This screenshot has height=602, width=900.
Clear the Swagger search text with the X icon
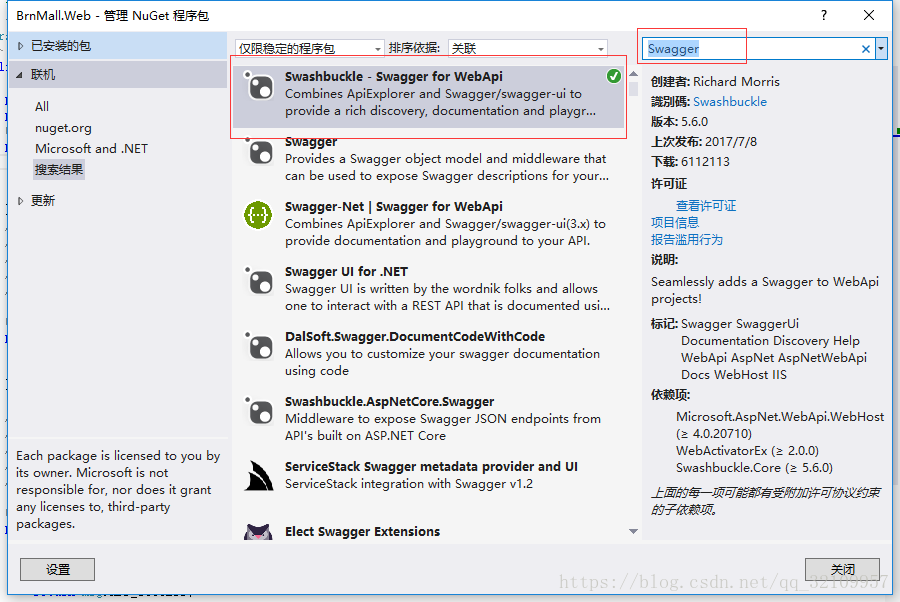coord(866,49)
